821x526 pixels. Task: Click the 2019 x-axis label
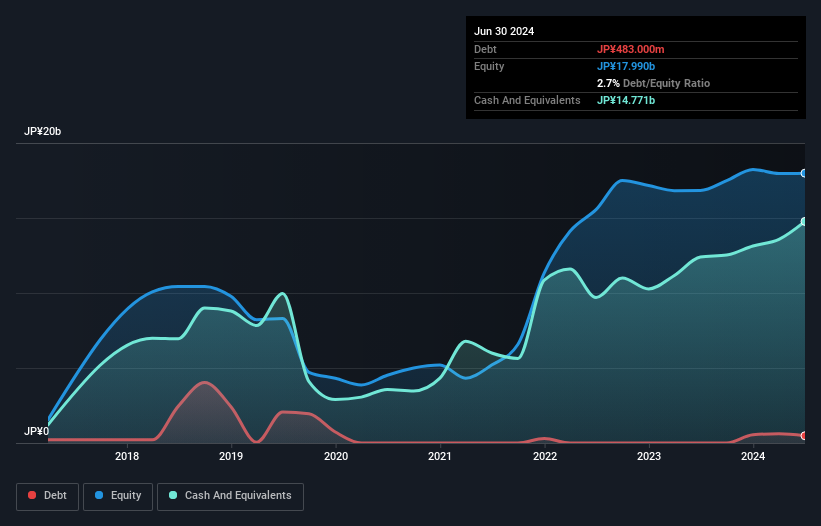click(231, 456)
